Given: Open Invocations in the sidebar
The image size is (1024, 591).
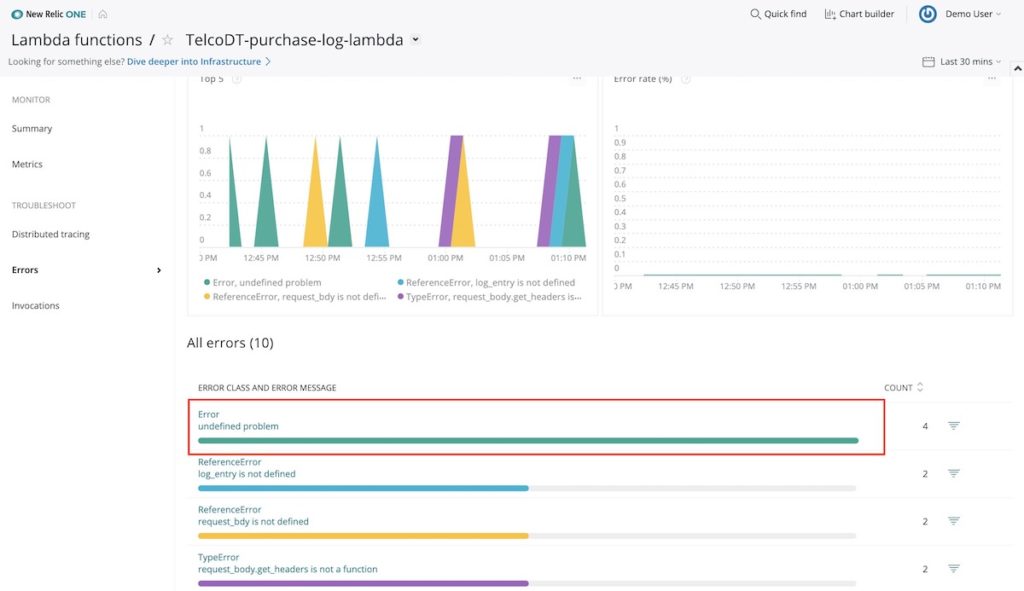Looking at the screenshot, I should (35, 306).
